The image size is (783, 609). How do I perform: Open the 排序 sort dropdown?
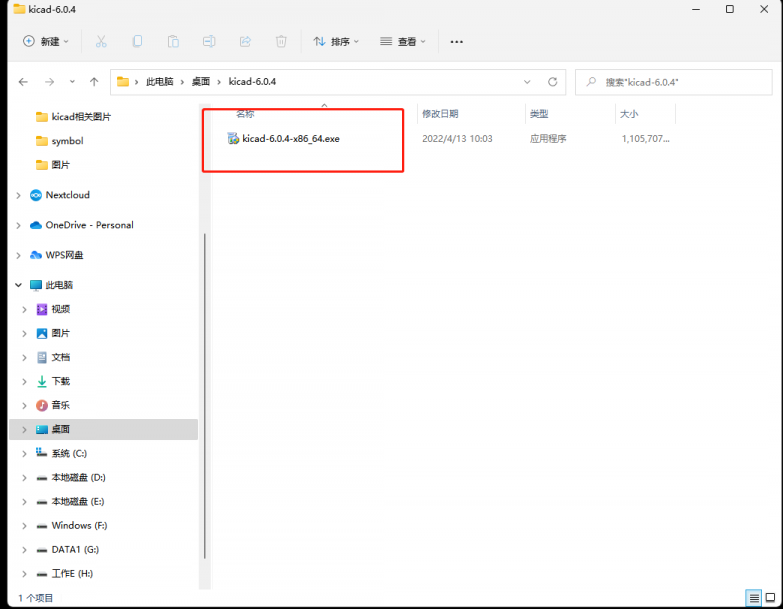click(x=336, y=41)
